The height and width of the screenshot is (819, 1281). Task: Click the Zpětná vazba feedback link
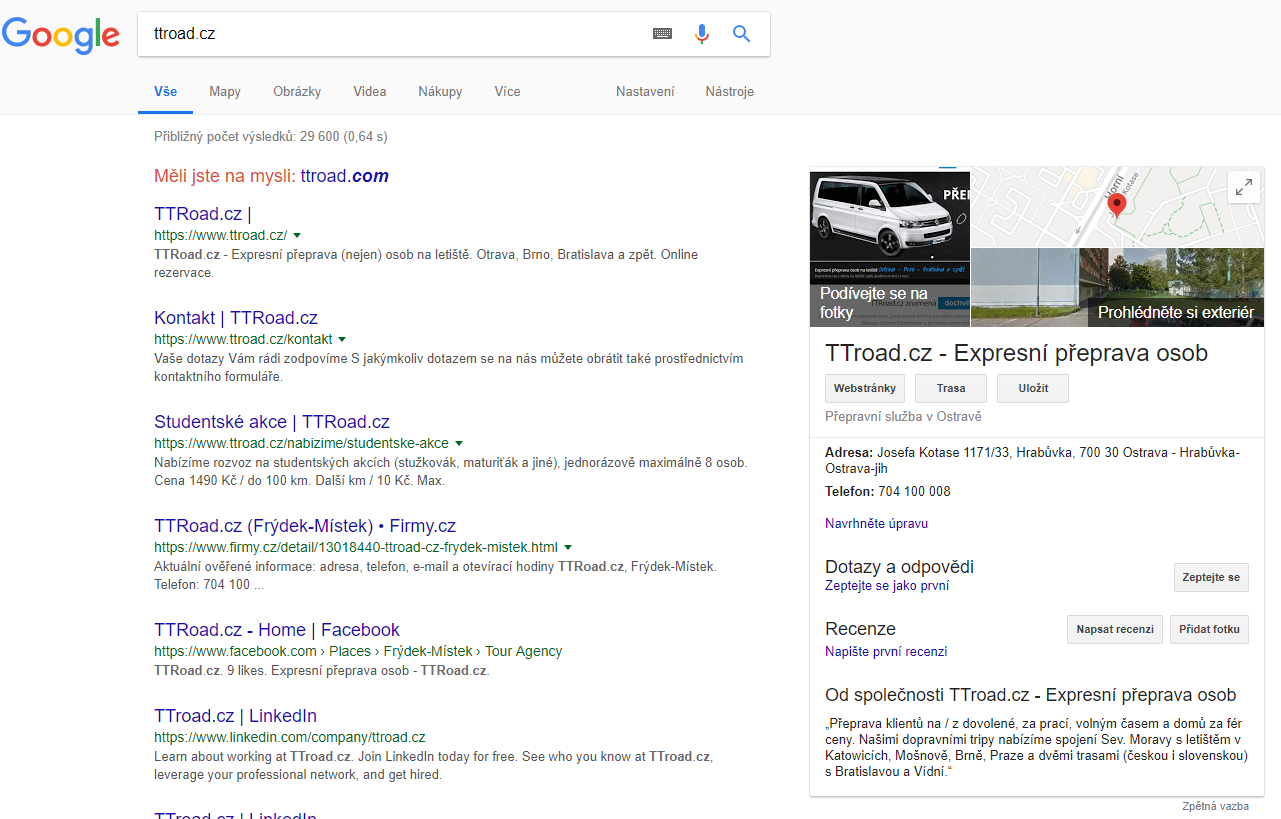click(1215, 806)
